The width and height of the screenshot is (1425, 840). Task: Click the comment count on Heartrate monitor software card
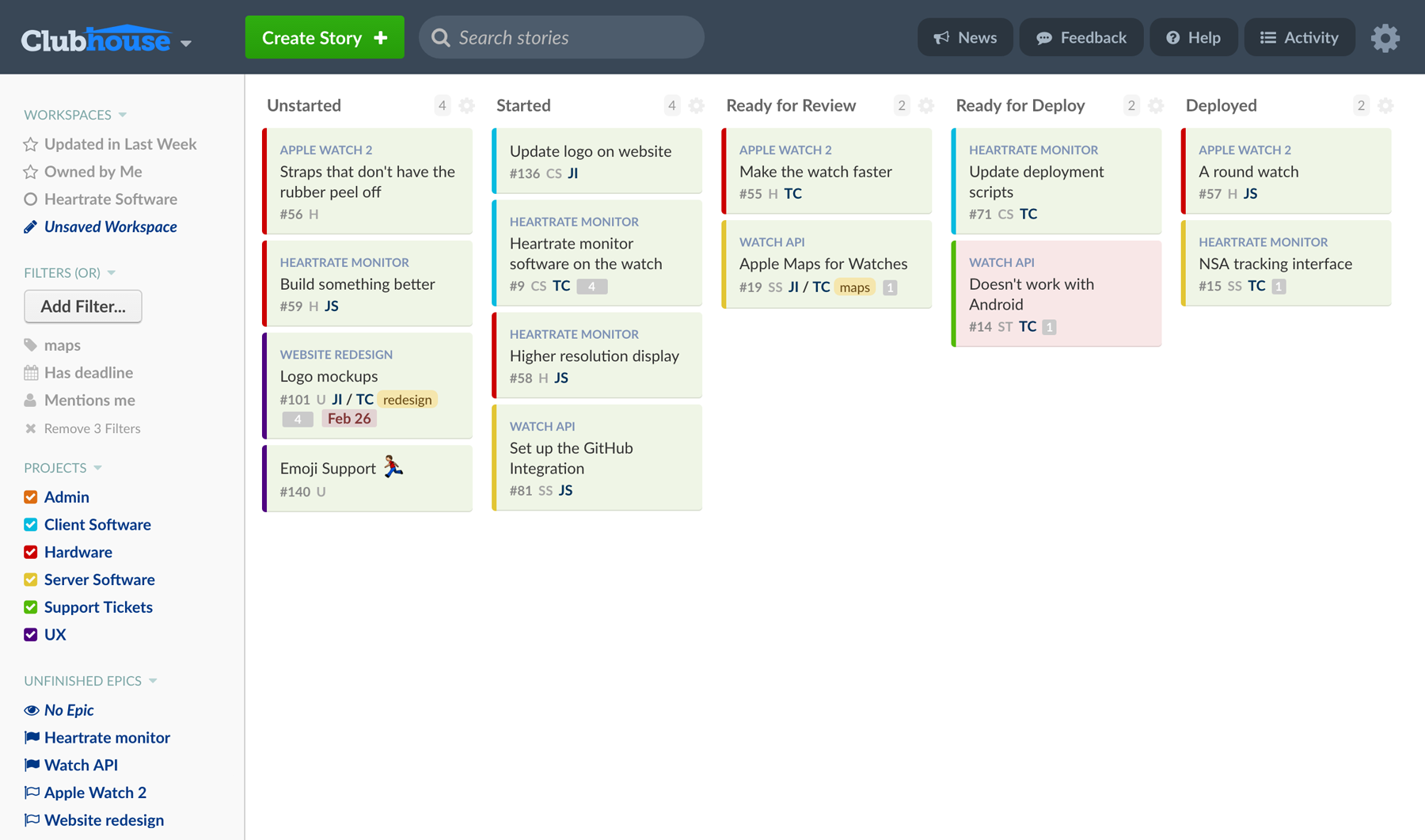click(x=591, y=287)
